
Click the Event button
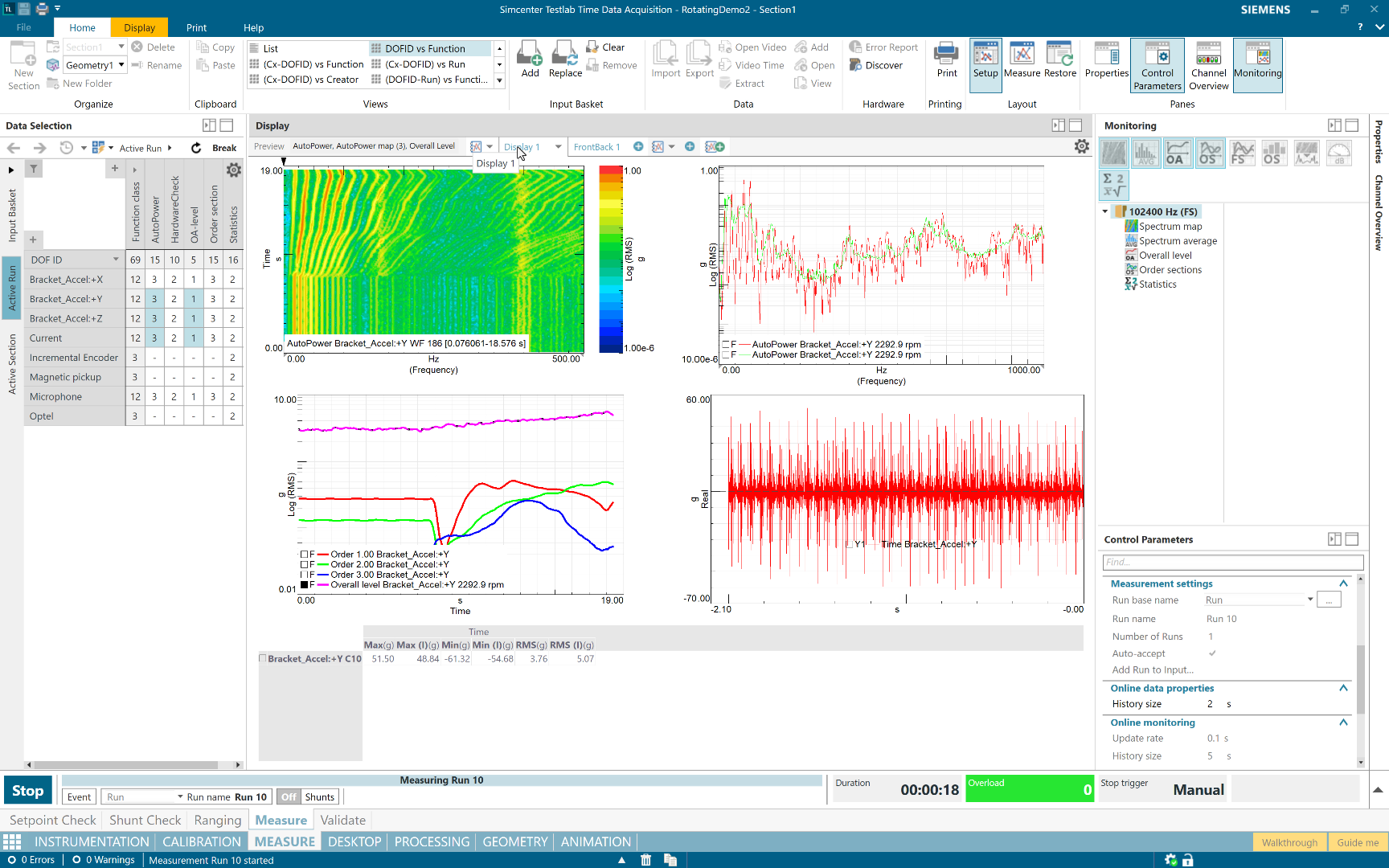click(79, 797)
